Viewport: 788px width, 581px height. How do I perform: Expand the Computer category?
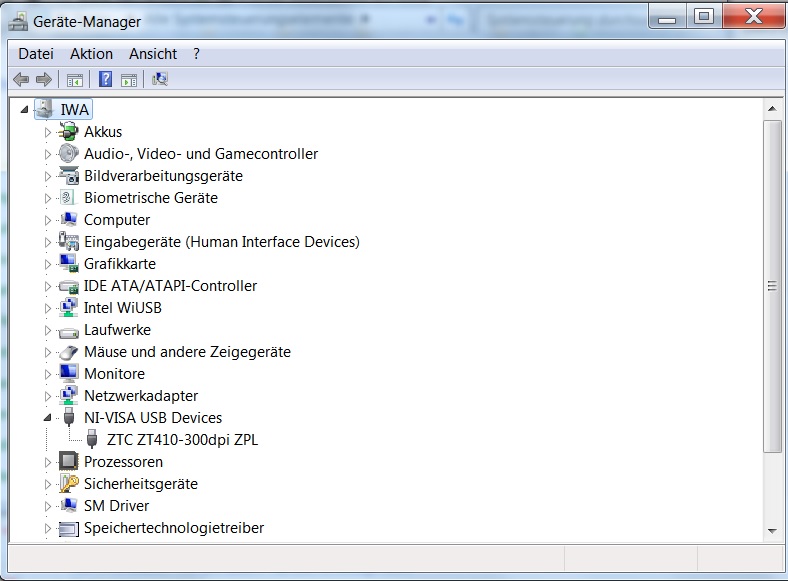48,220
